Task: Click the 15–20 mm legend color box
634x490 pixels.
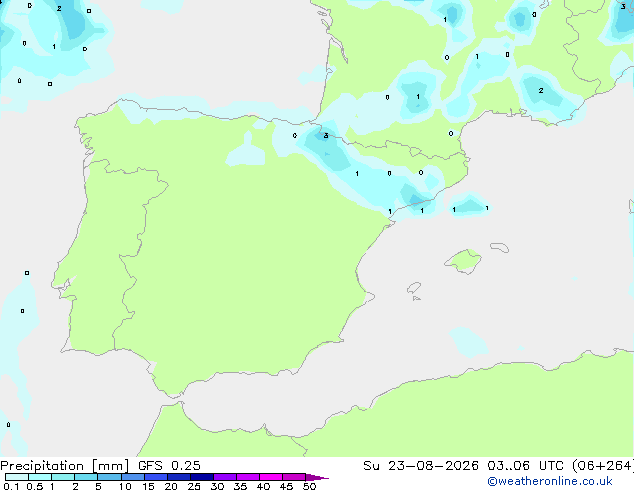Action: (x=156, y=477)
